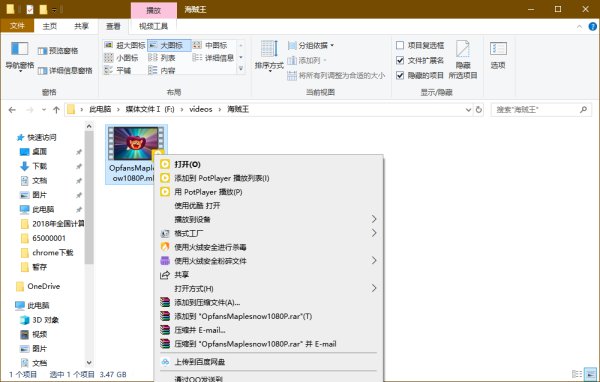Select 平铺 tiles layout
Image resolution: width=600 pixels, height=382 pixels.
click(118, 70)
